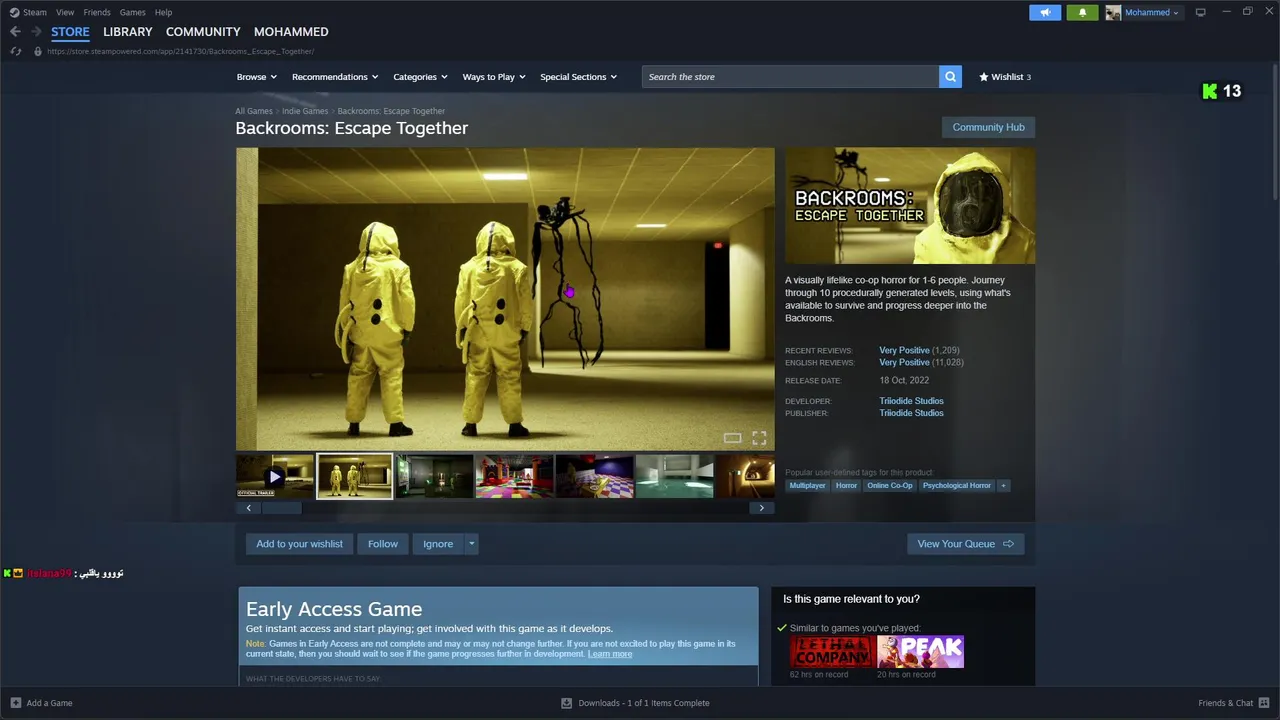Click the magnifier search button
Viewport: 1280px width, 720px height.
(x=950, y=77)
